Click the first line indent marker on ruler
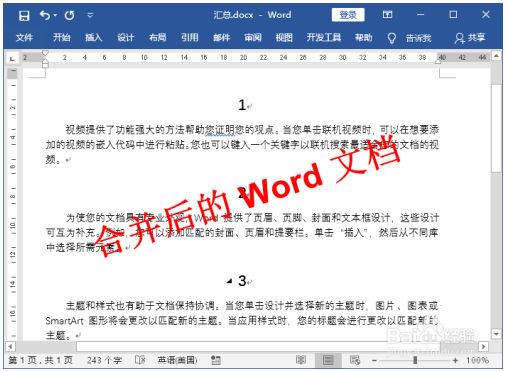Screen dimensions: 506x372 (45, 53)
